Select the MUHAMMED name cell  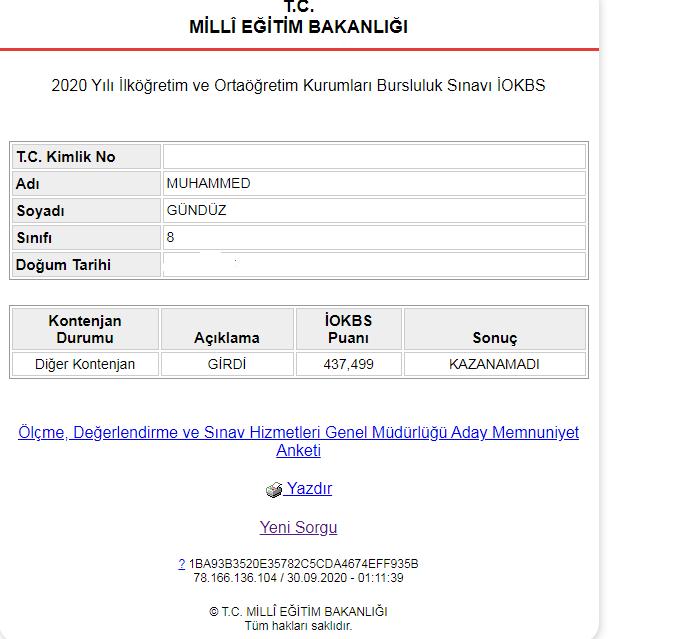pyautogui.click(x=374, y=184)
